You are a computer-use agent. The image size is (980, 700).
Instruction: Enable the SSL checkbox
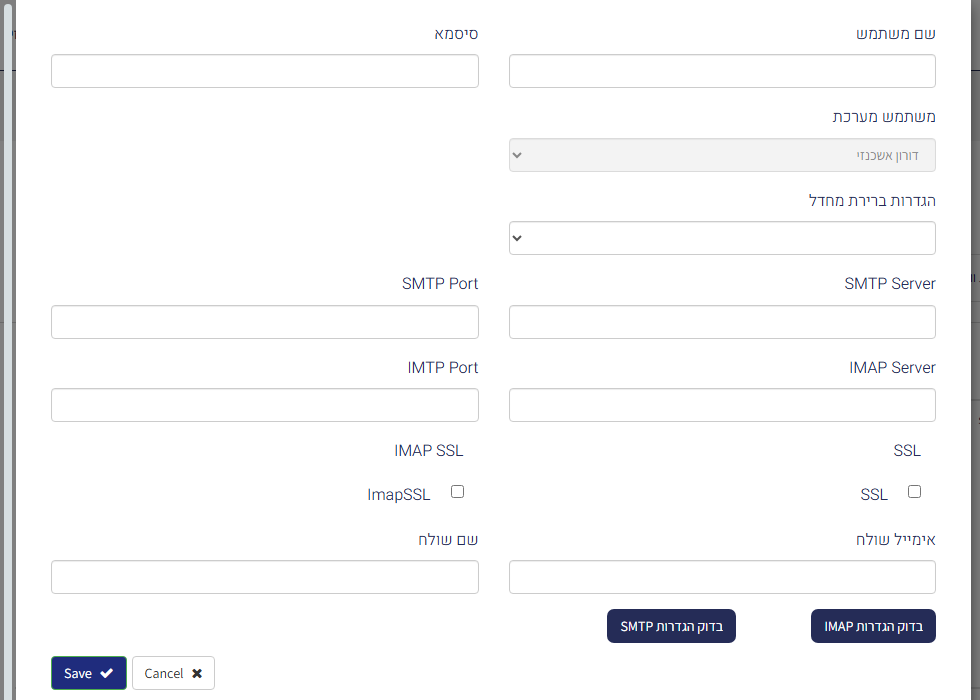pyautogui.click(x=914, y=492)
